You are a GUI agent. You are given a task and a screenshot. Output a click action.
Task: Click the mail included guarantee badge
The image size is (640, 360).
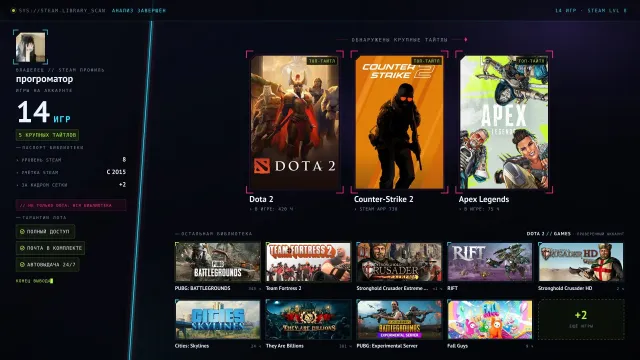pos(51,248)
